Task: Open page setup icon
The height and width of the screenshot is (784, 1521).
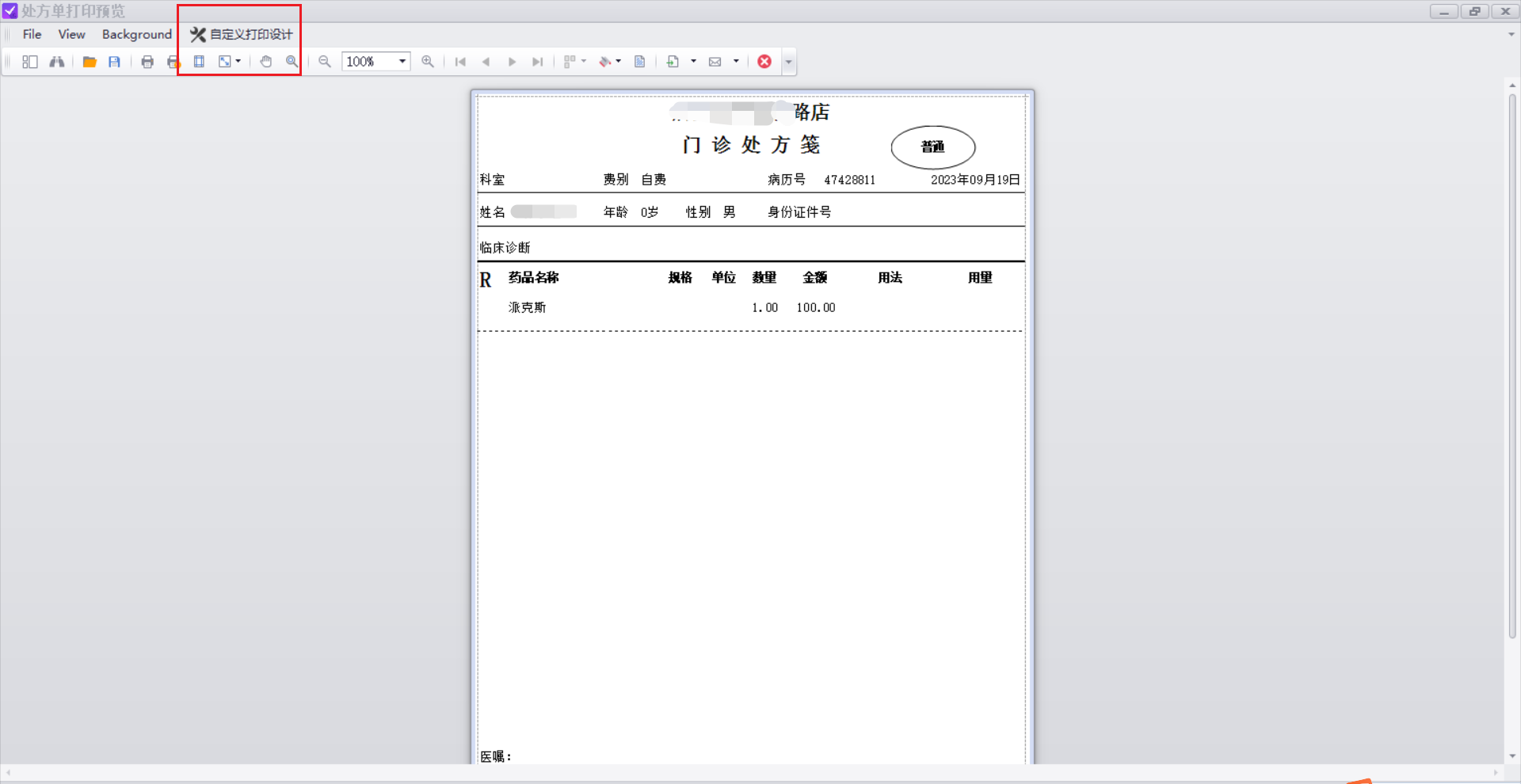Action: pos(200,62)
